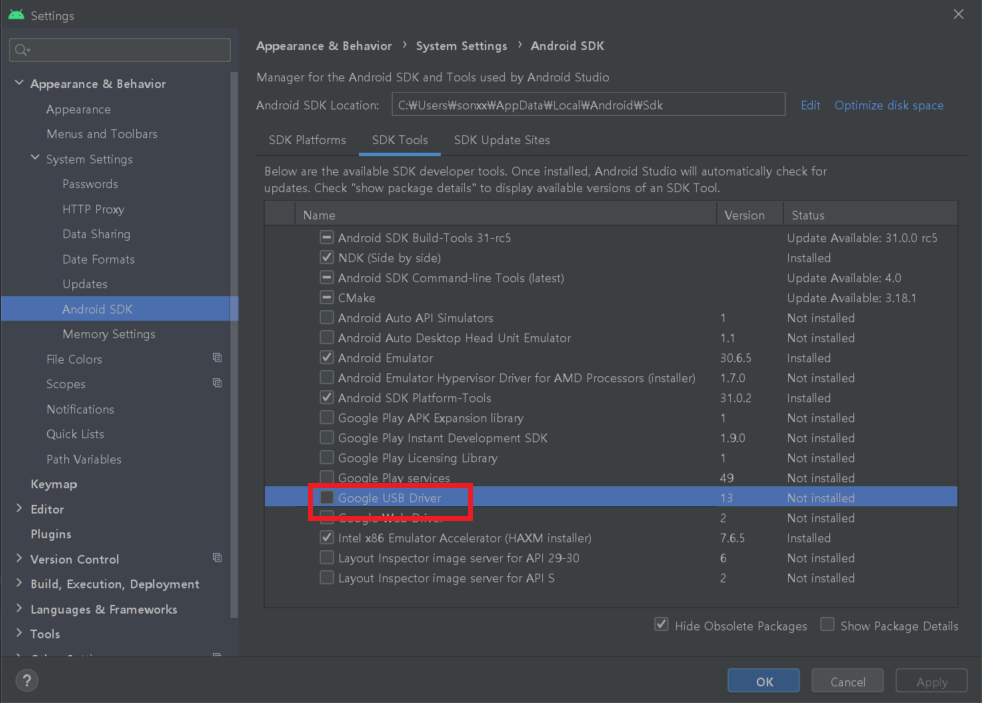982x703 pixels.
Task: Switch to SDK Platforms tab
Action: coord(307,140)
